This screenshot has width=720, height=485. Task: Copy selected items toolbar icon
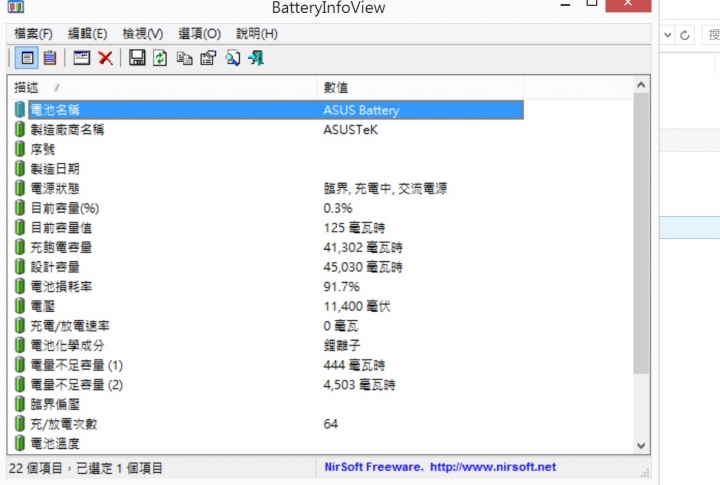(x=184, y=58)
